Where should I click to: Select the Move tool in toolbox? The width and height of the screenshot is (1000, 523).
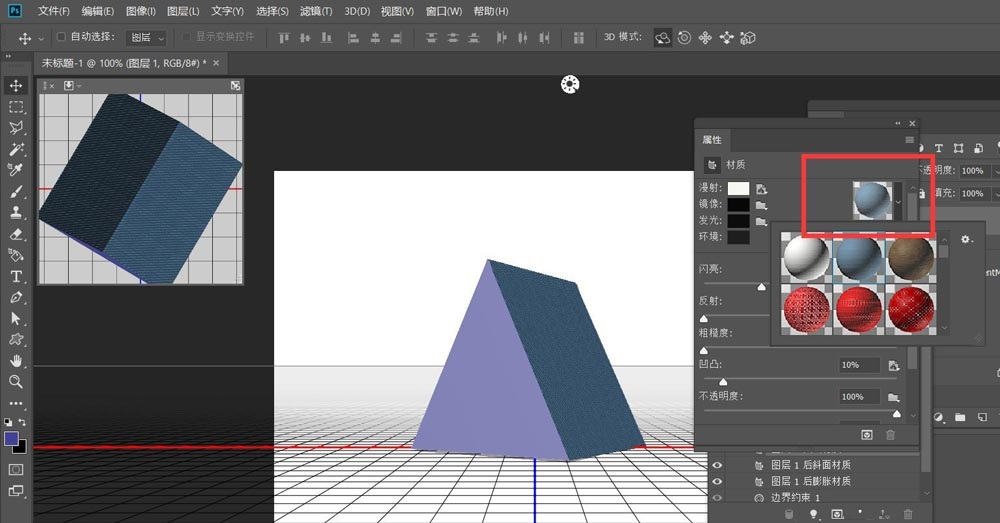pos(16,85)
